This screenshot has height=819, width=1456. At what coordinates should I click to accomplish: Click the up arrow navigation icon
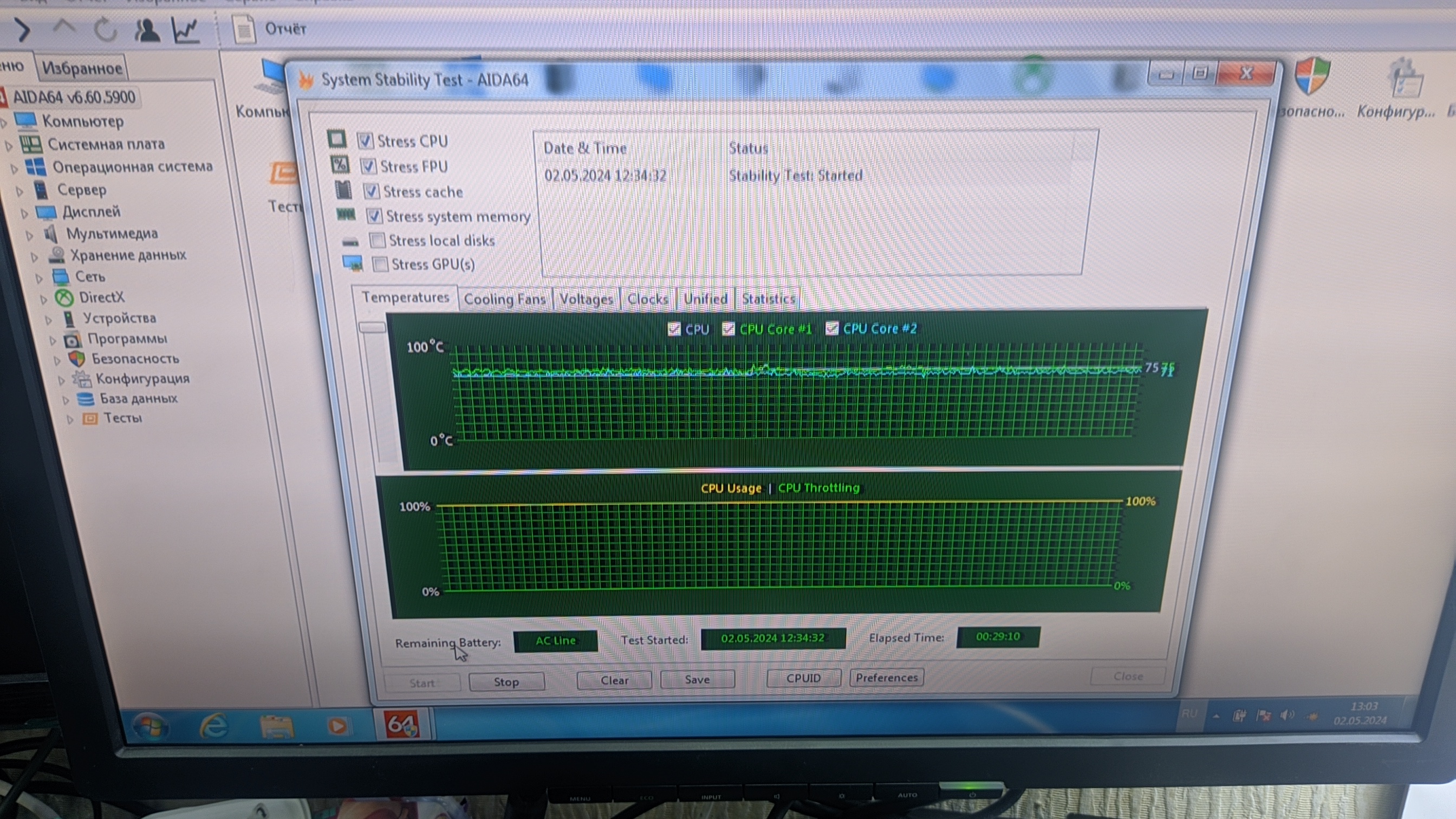coord(64,27)
